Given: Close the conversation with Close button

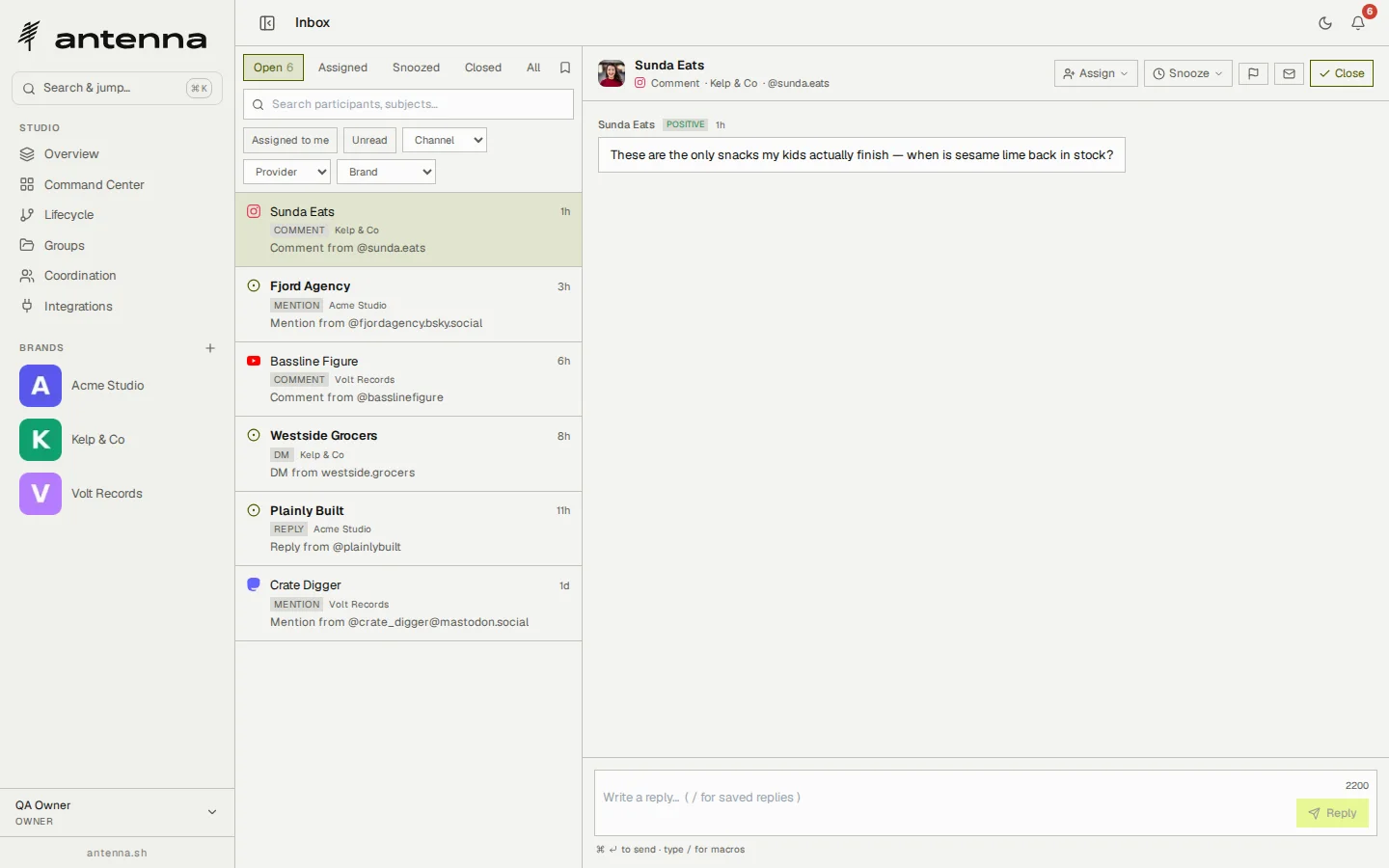Looking at the screenshot, I should (x=1342, y=73).
